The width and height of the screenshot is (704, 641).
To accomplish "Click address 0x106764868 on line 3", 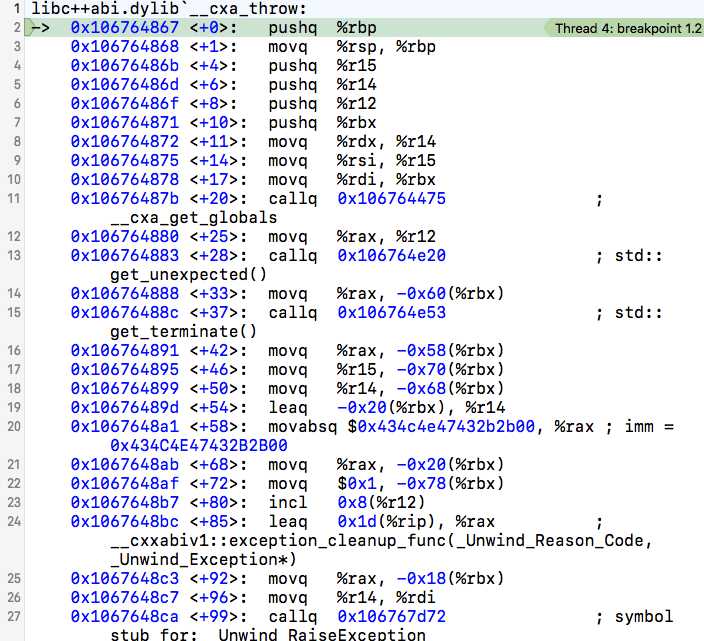I will coord(125,47).
